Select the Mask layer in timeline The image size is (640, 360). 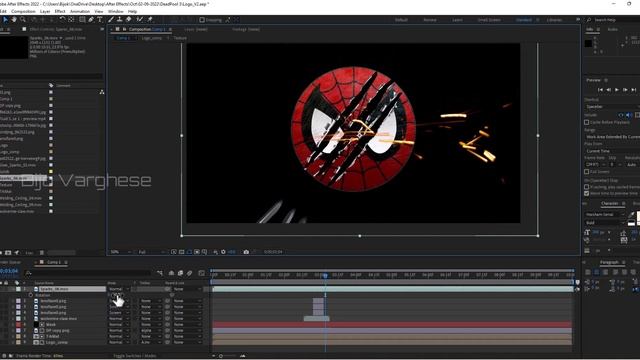click(51, 324)
